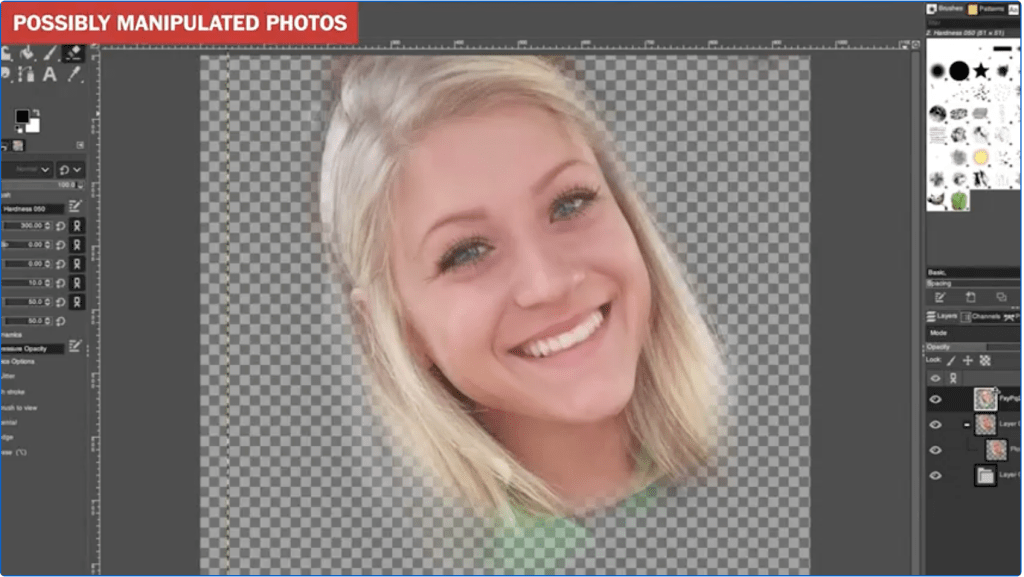
Task: Select the green pepper brush preset
Action: click(x=960, y=200)
